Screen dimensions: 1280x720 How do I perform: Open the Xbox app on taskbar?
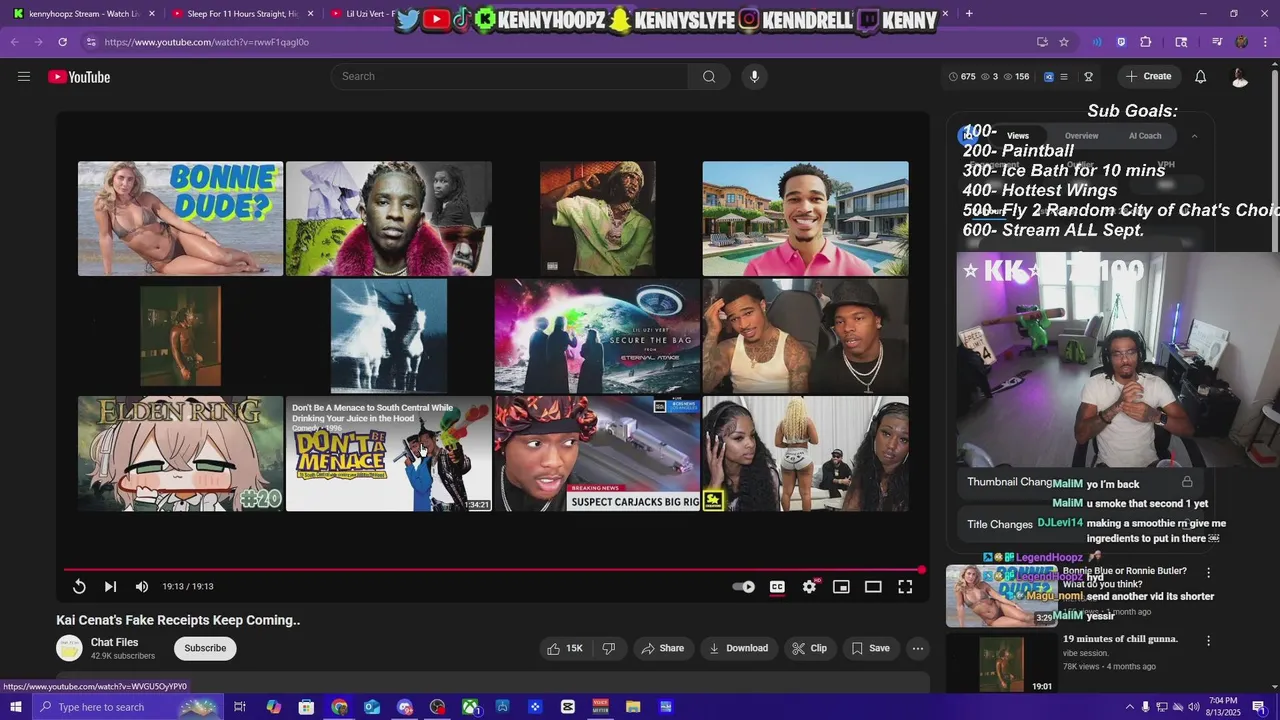(x=470, y=707)
